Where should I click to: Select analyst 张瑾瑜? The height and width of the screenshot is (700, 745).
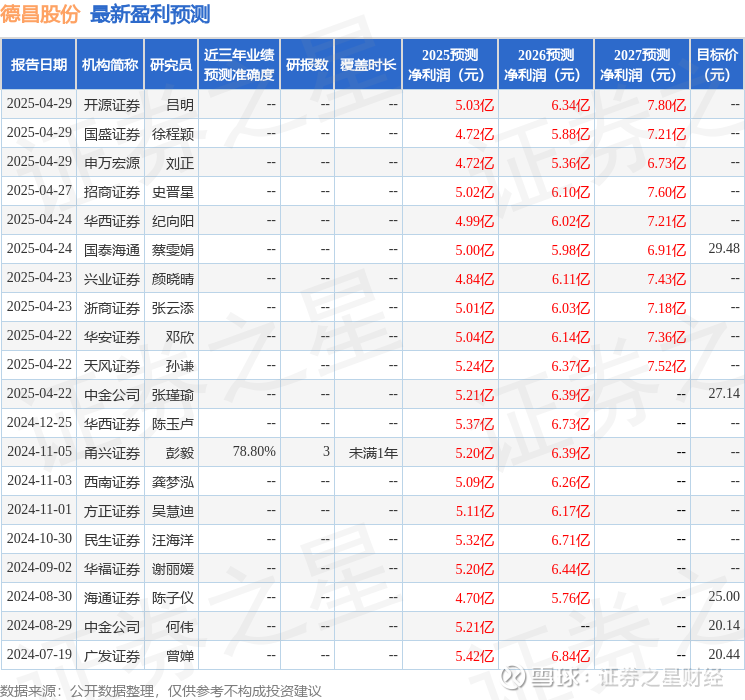coord(173,395)
